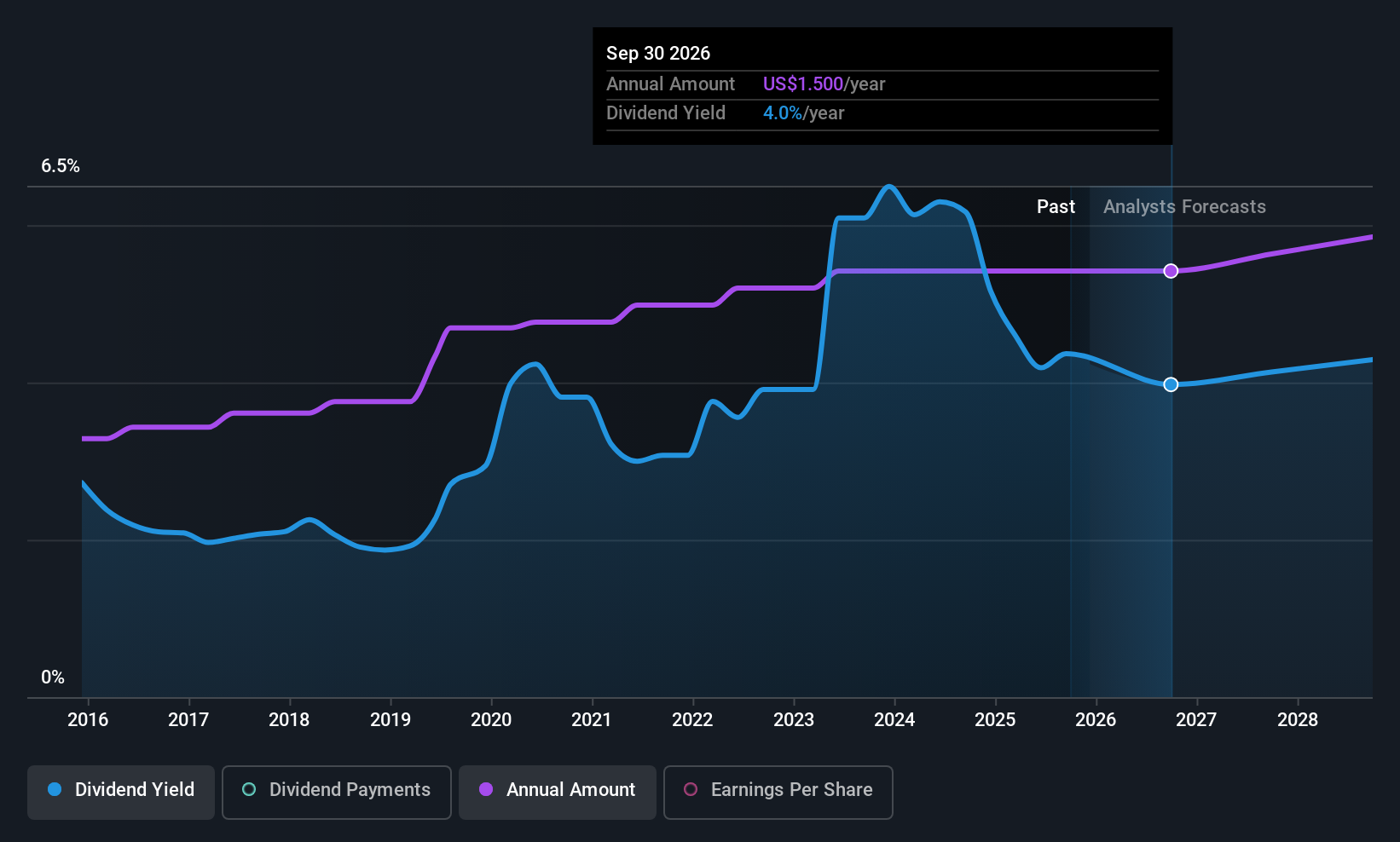1400x842 pixels.
Task: Click the Sep 30 2026 tooltip date
Action: coord(658,54)
